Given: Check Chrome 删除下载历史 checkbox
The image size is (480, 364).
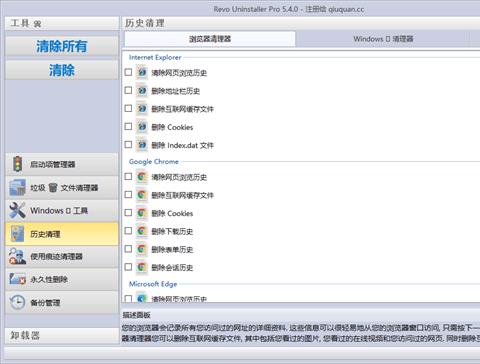Looking at the screenshot, I should pyautogui.click(x=128, y=231).
